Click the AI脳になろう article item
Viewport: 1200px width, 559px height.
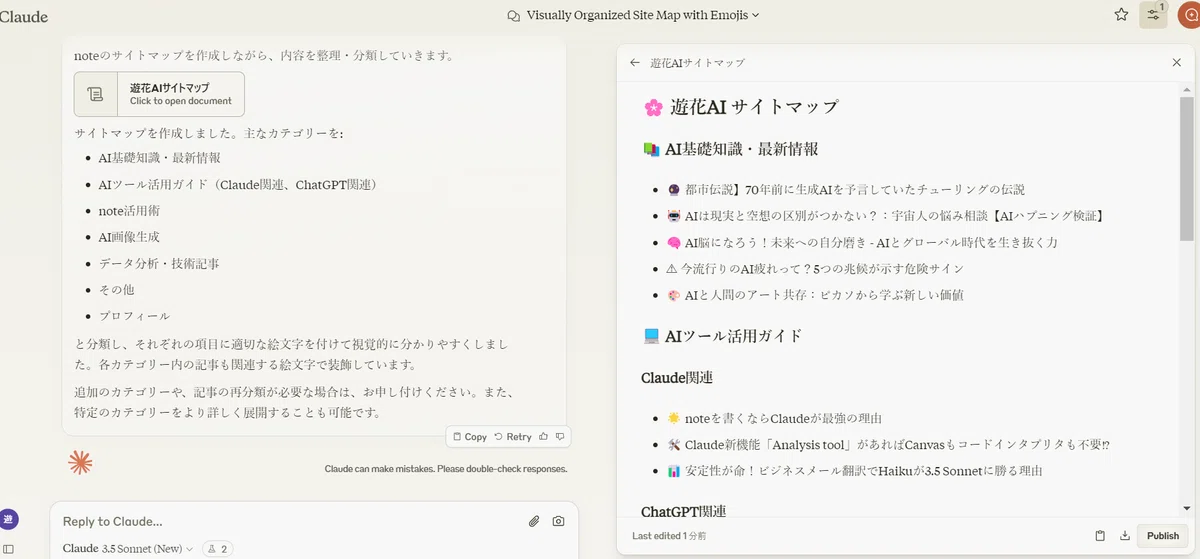pos(861,242)
